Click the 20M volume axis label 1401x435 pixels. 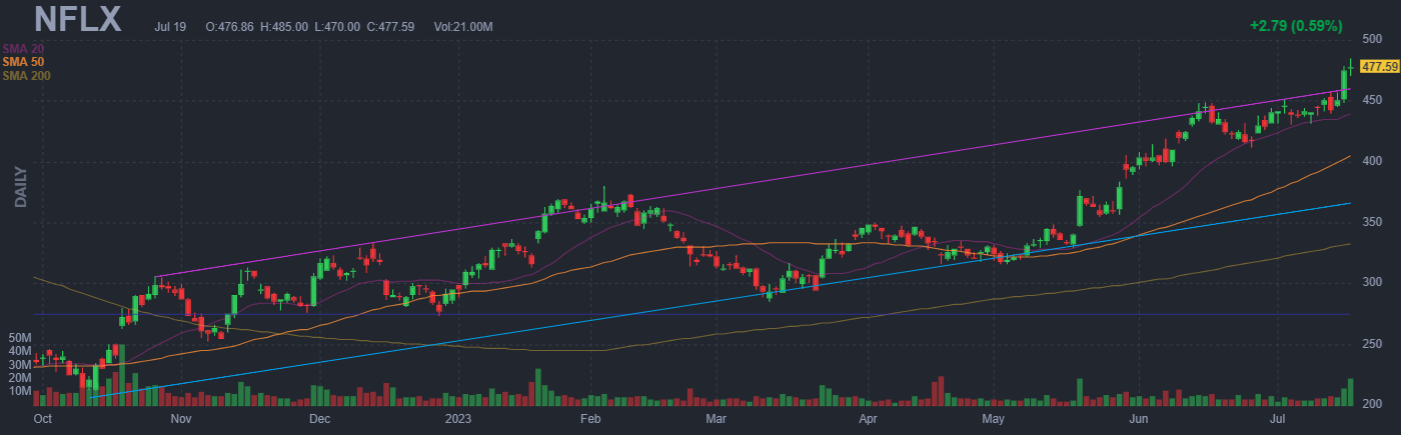point(19,377)
